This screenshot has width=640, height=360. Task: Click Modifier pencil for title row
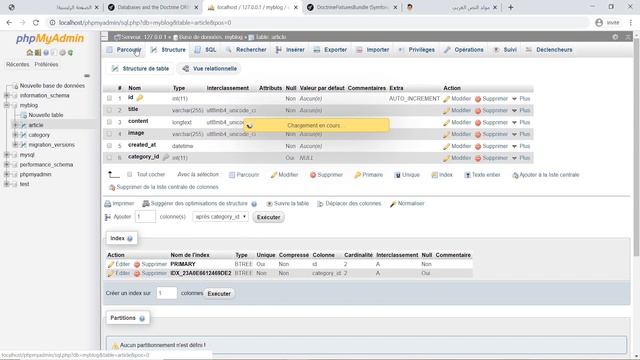pos(457,111)
